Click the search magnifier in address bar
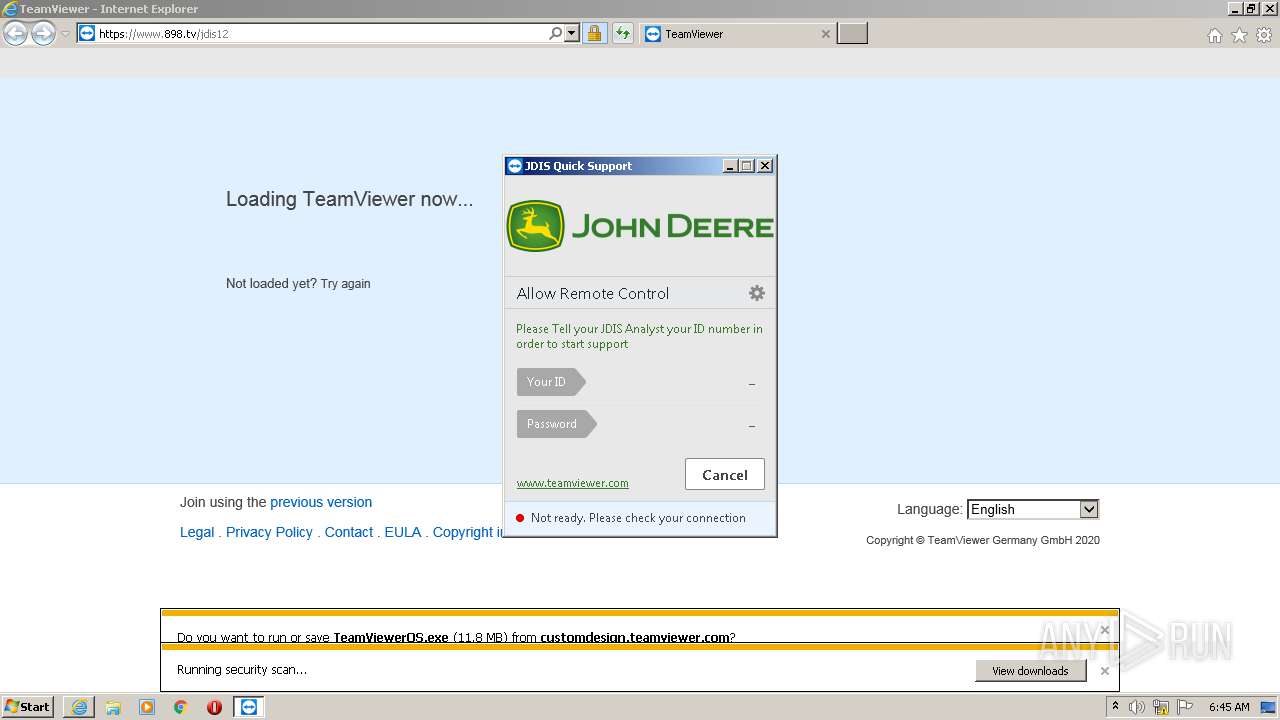The width and height of the screenshot is (1280, 720). pos(556,33)
